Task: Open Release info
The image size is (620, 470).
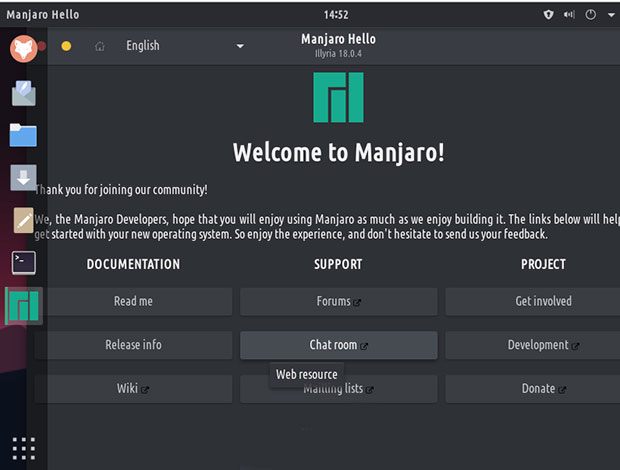Action: 133,345
